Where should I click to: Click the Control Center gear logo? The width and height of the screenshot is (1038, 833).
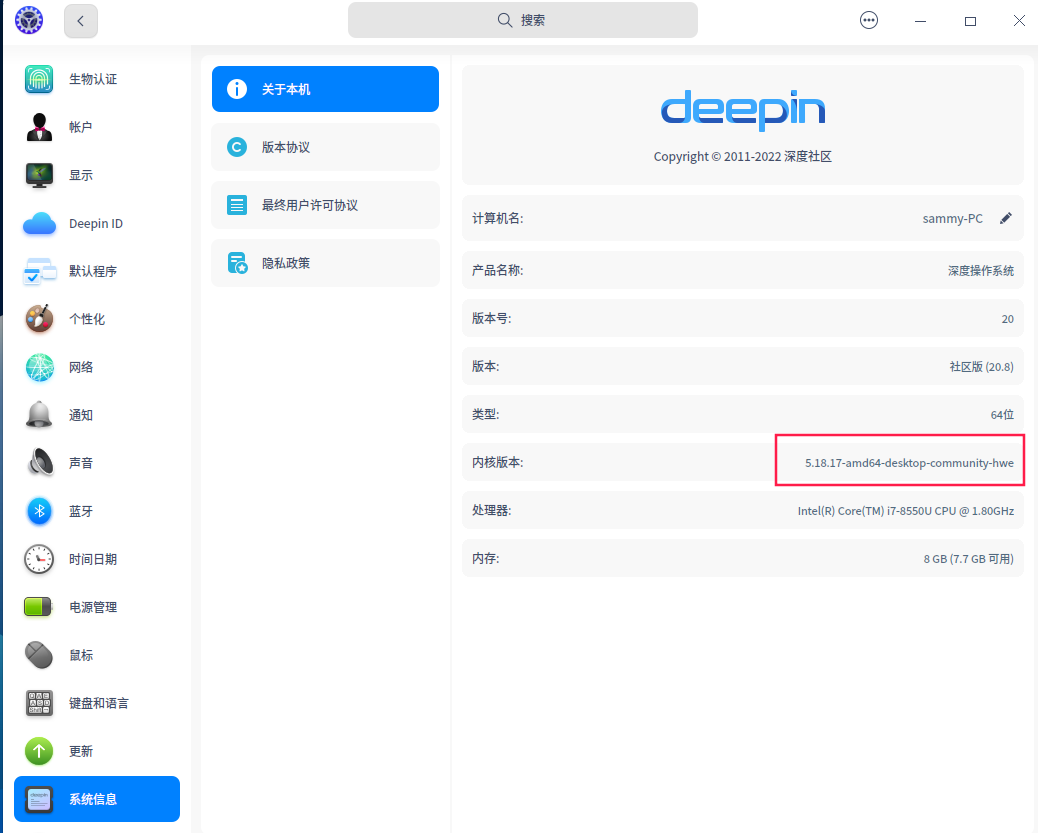point(29,20)
